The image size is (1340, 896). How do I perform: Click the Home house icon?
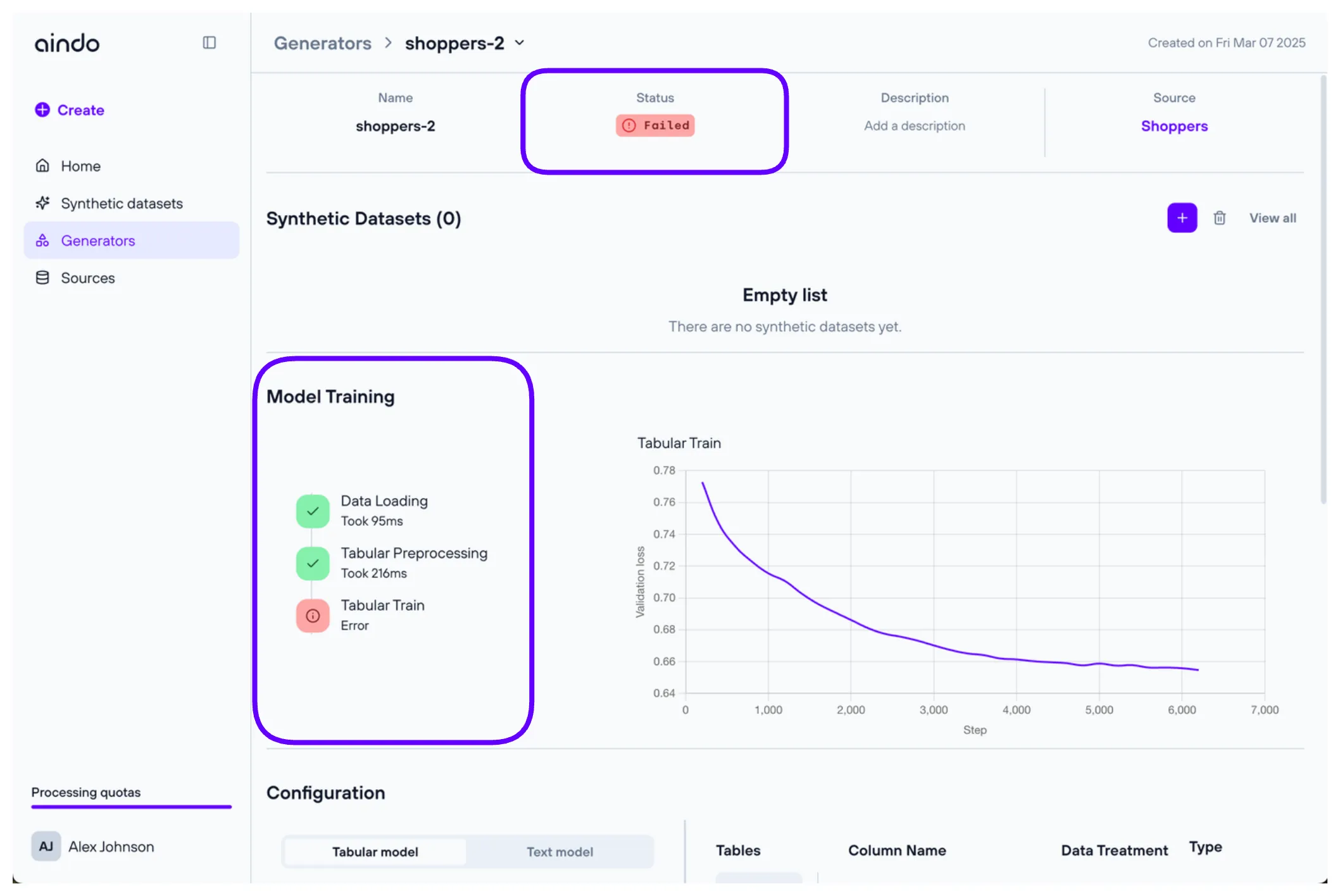[42, 166]
